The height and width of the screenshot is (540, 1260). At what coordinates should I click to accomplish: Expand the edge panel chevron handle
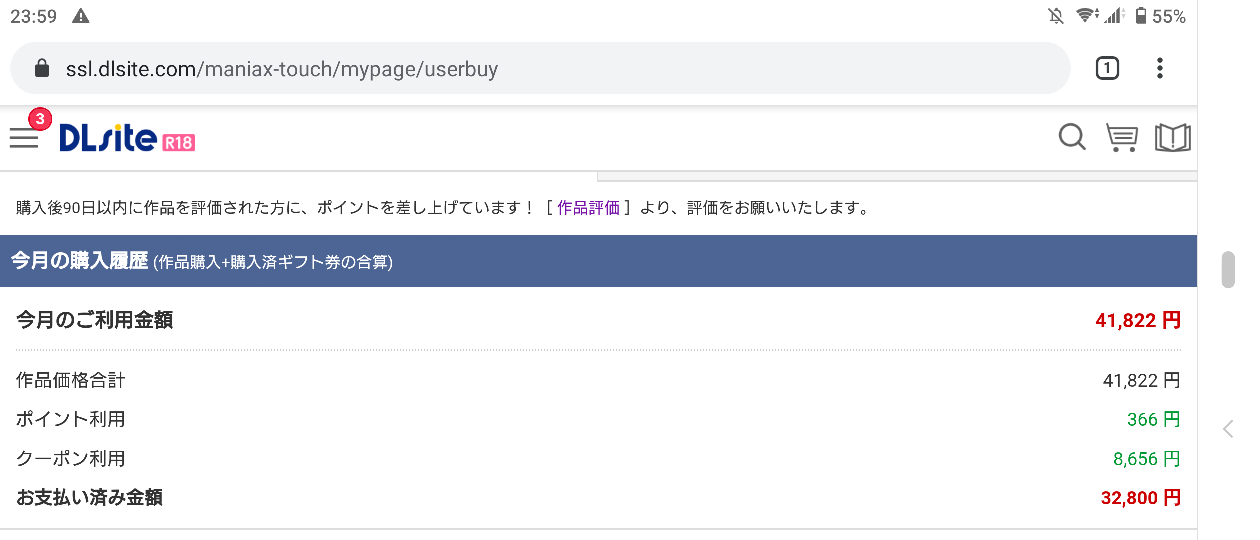click(x=1228, y=429)
